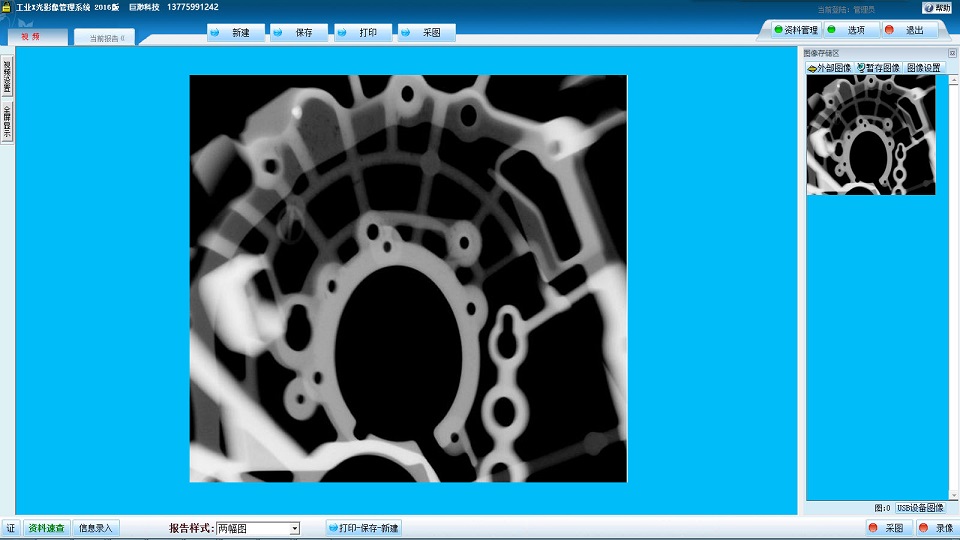Click the top toolbar 采图 capture button
Image resolution: width=960 pixels, height=540 pixels.
(426, 32)
